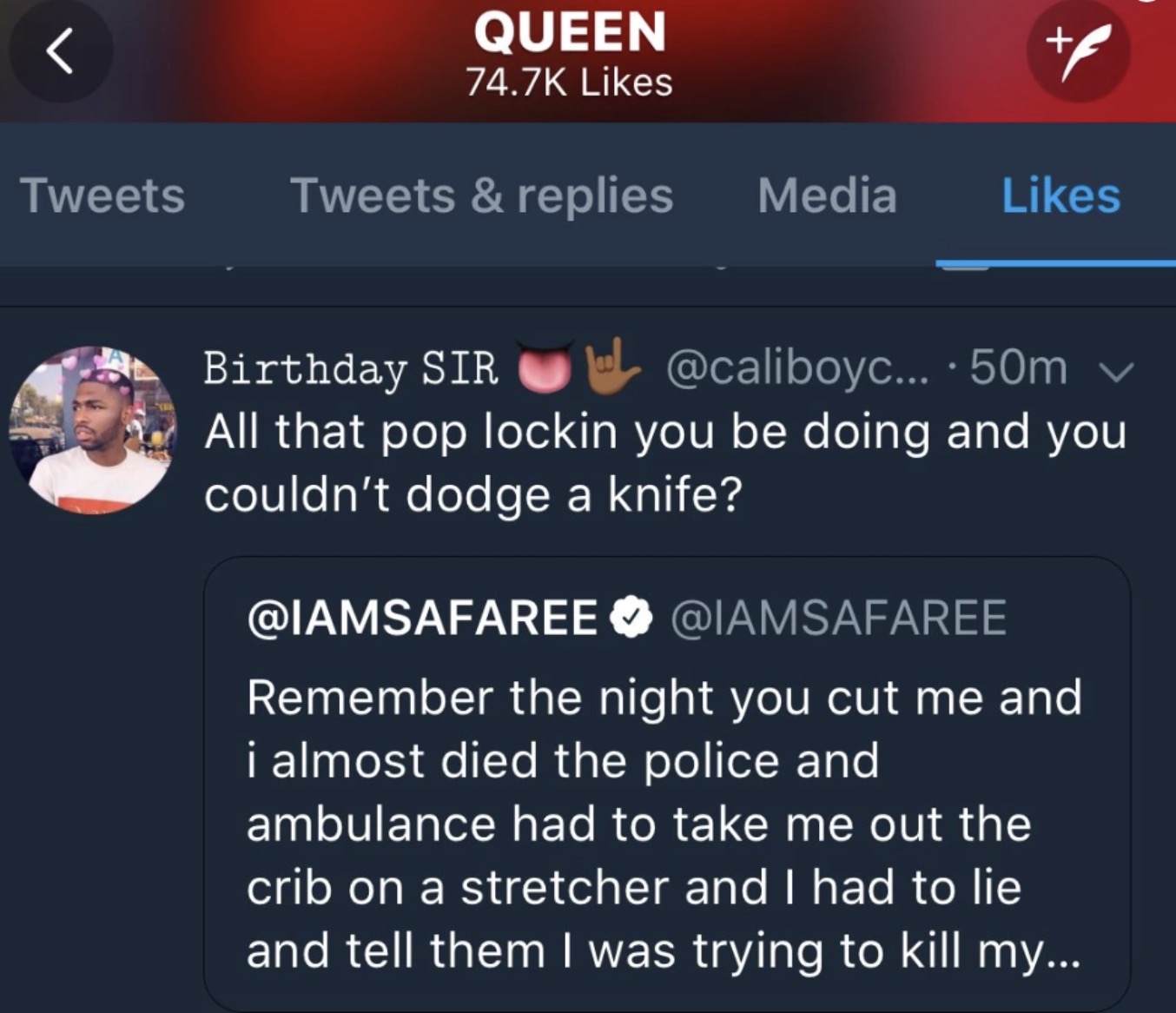1176x1013 pixels.
Task: Click the Birthday SIR display name
Action: coord(351,368)
